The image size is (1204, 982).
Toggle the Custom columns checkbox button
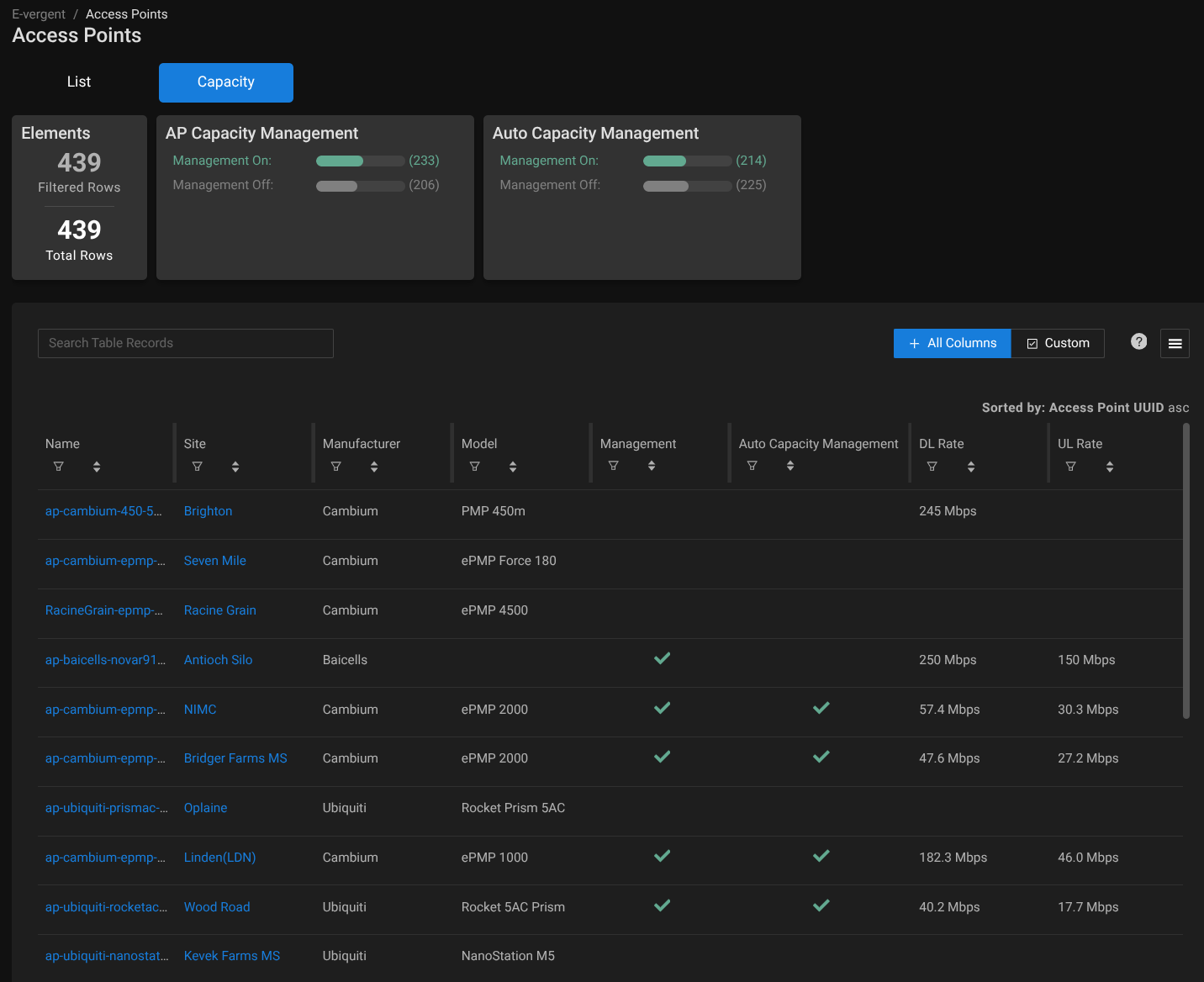(x=1058, y=343)
